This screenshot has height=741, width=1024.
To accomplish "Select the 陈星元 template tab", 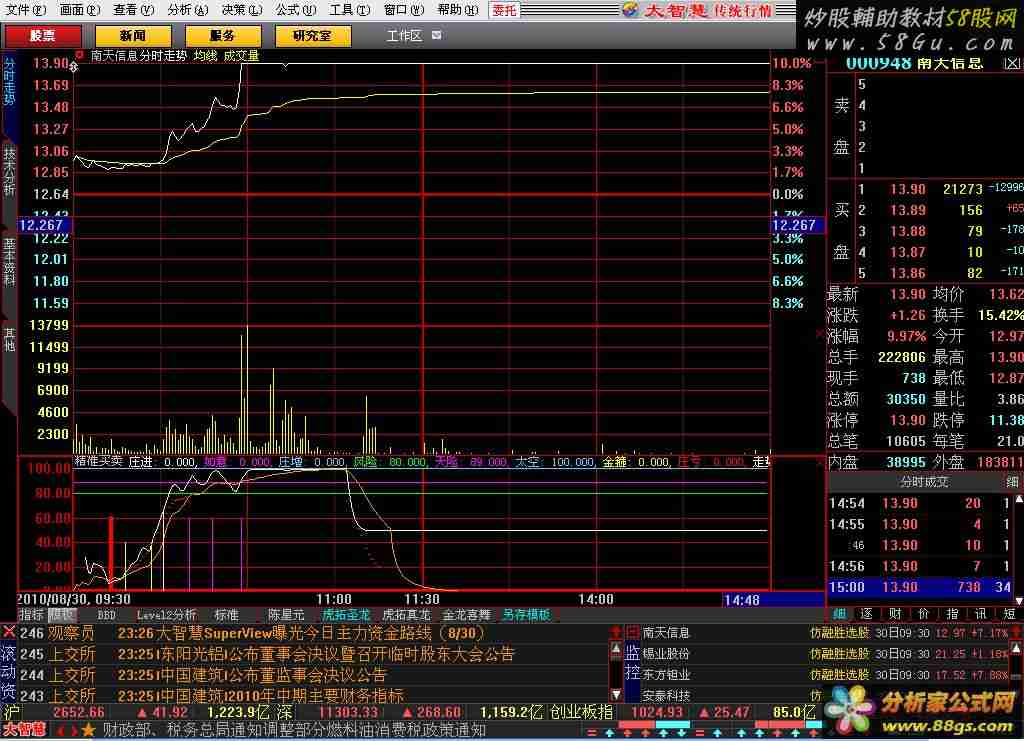I will [x=286, y=614].
